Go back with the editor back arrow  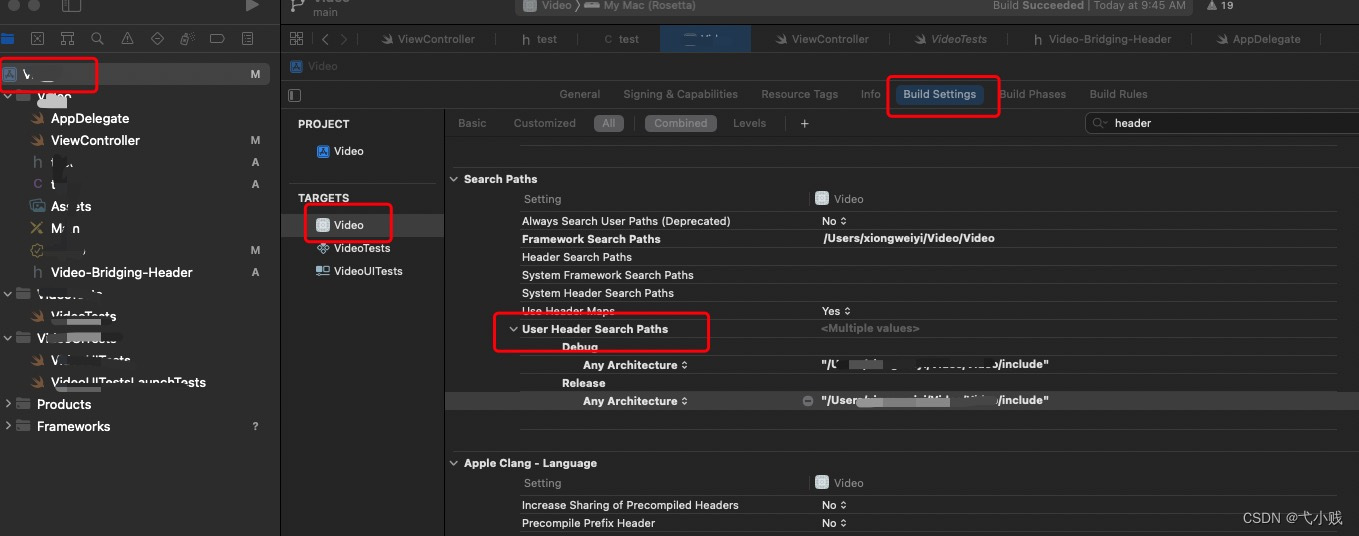(325, 39)
